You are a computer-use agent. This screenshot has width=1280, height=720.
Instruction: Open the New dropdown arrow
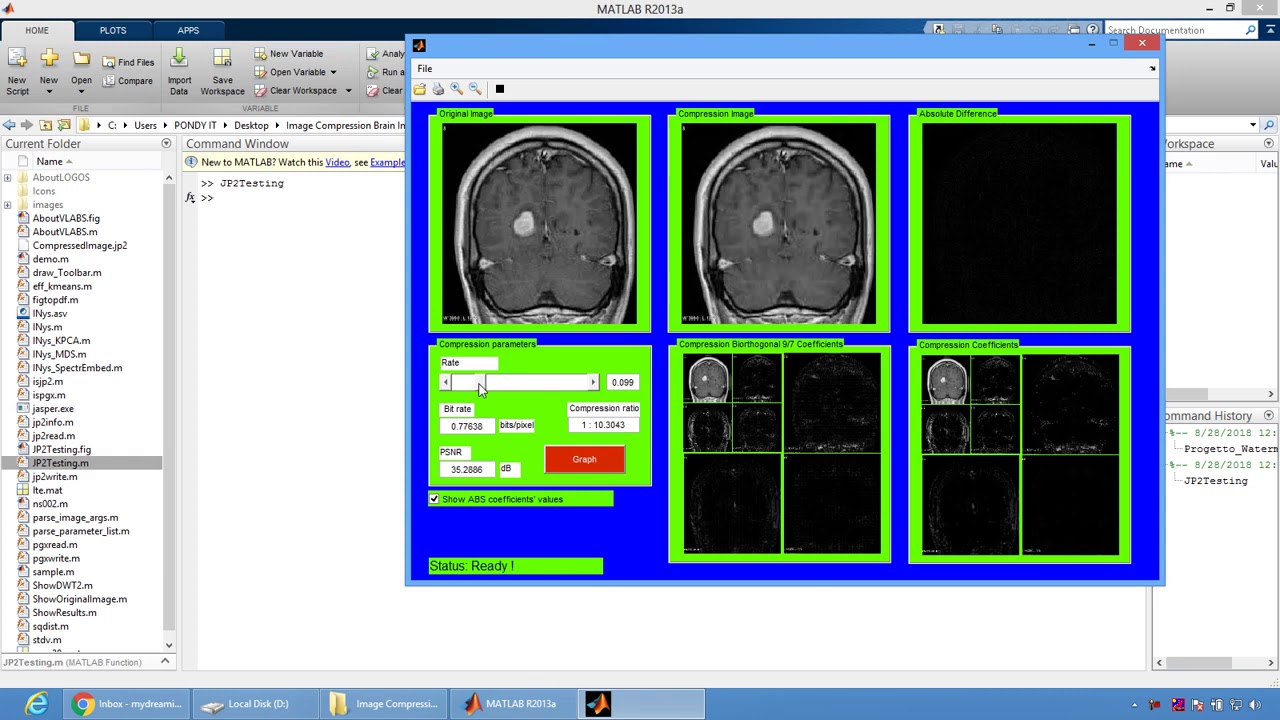tap(48, 92)
